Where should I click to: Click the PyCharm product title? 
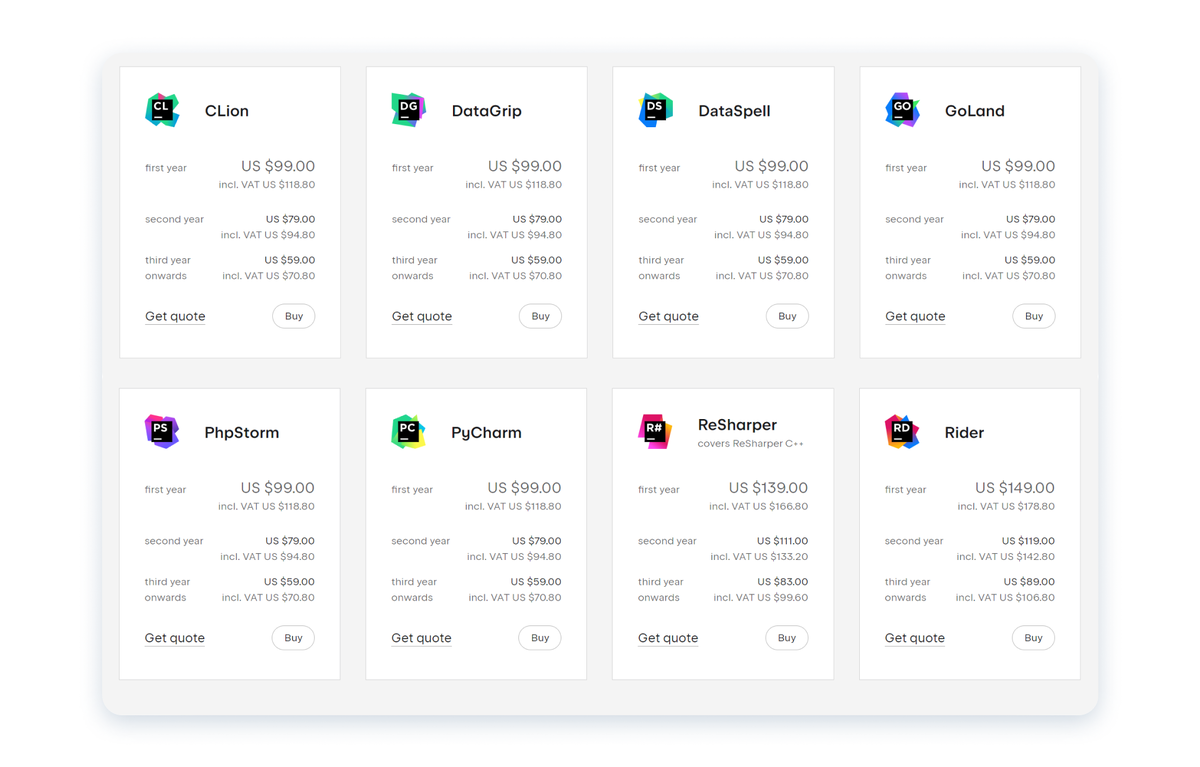[486, 433]
